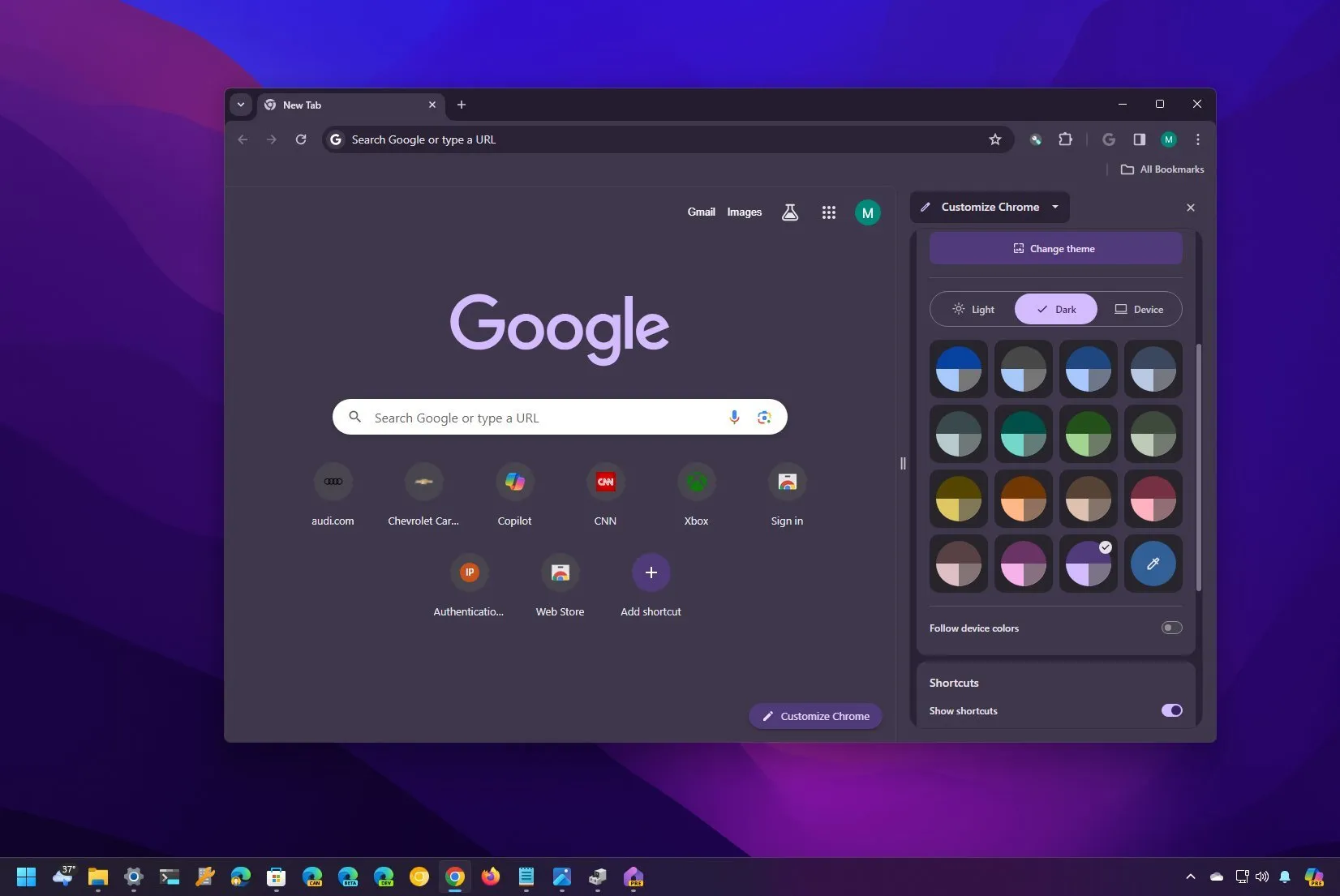This screenshot has height=896, width=1340.
Task: Open a new tab with plus button
Action: (x=462, y=105)
